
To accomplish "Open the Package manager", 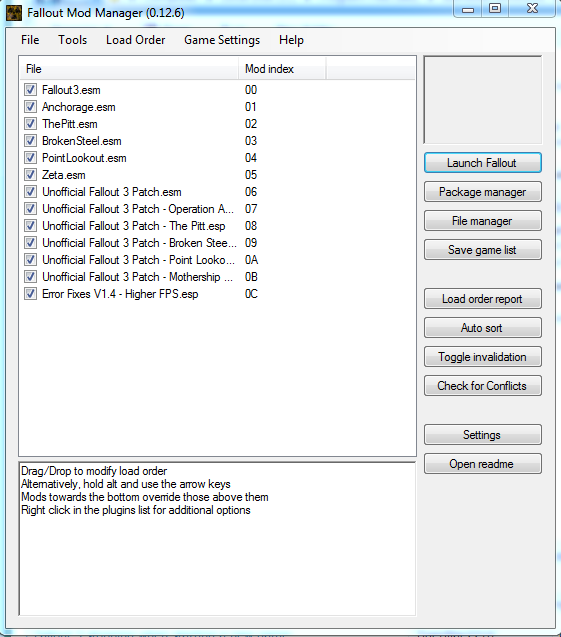I will point(483,192).
